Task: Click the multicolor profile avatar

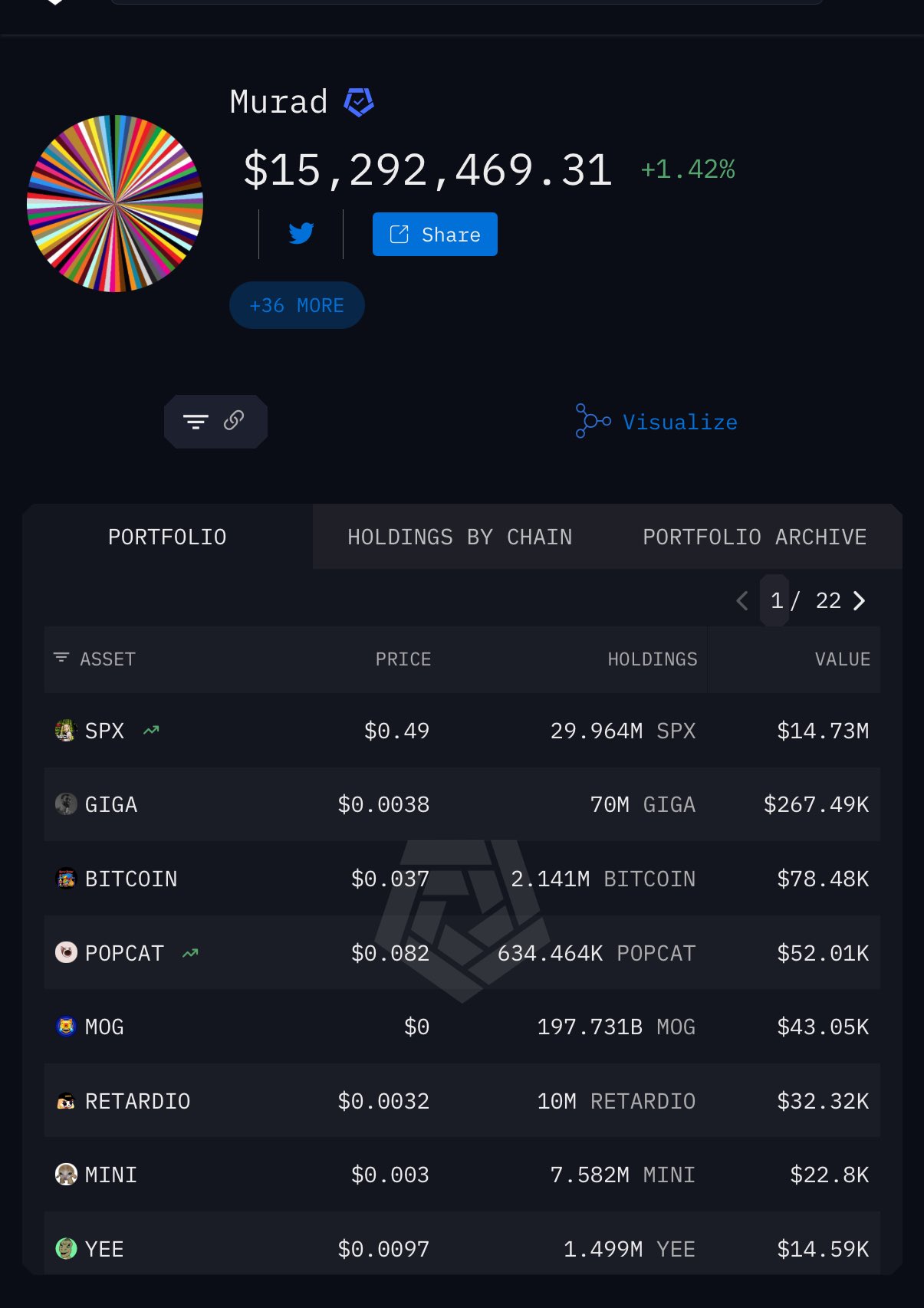Action: pyautogui.click(x=115, y=203)
